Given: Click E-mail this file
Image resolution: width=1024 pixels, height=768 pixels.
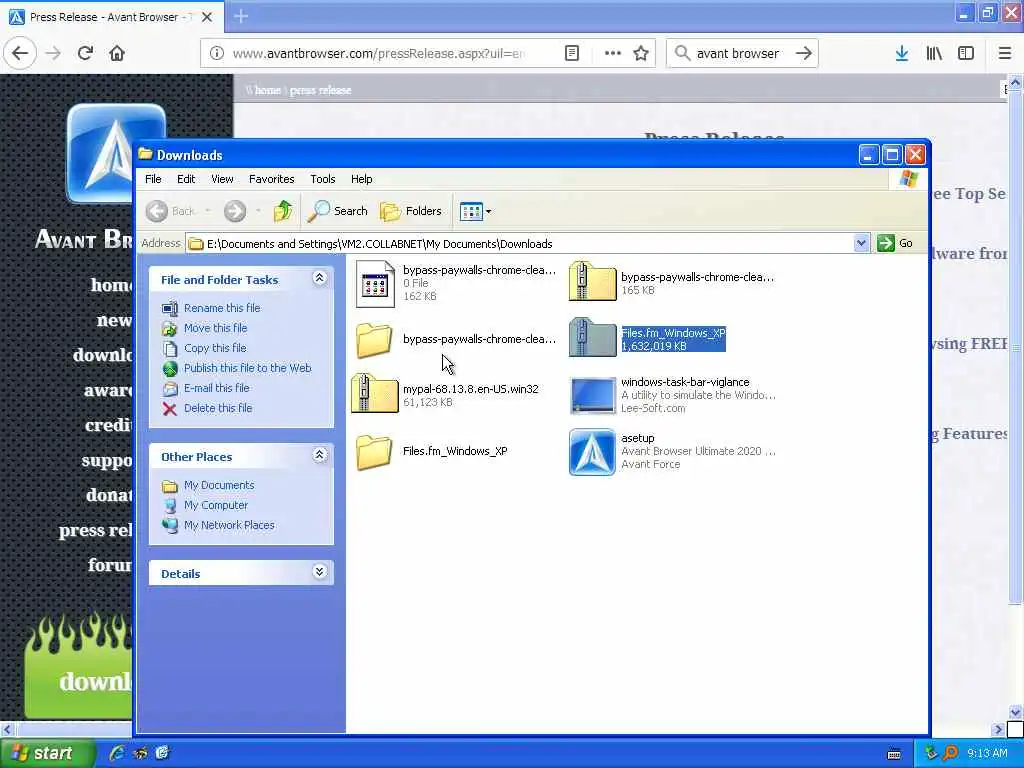Looking at the screenshot, I should point(217,388).
